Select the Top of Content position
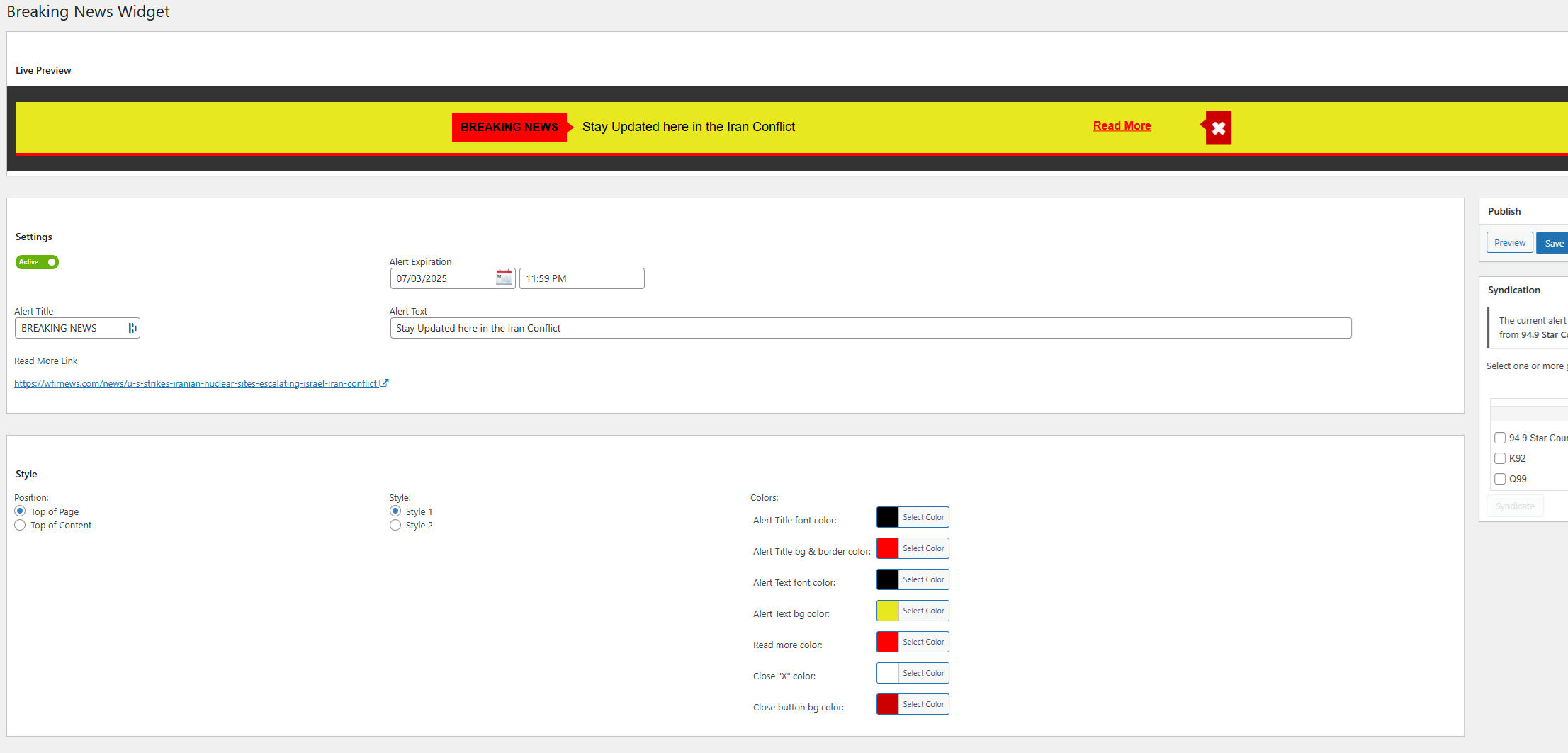This screenshot has width=1568, height=753. (x=20, y=525)
